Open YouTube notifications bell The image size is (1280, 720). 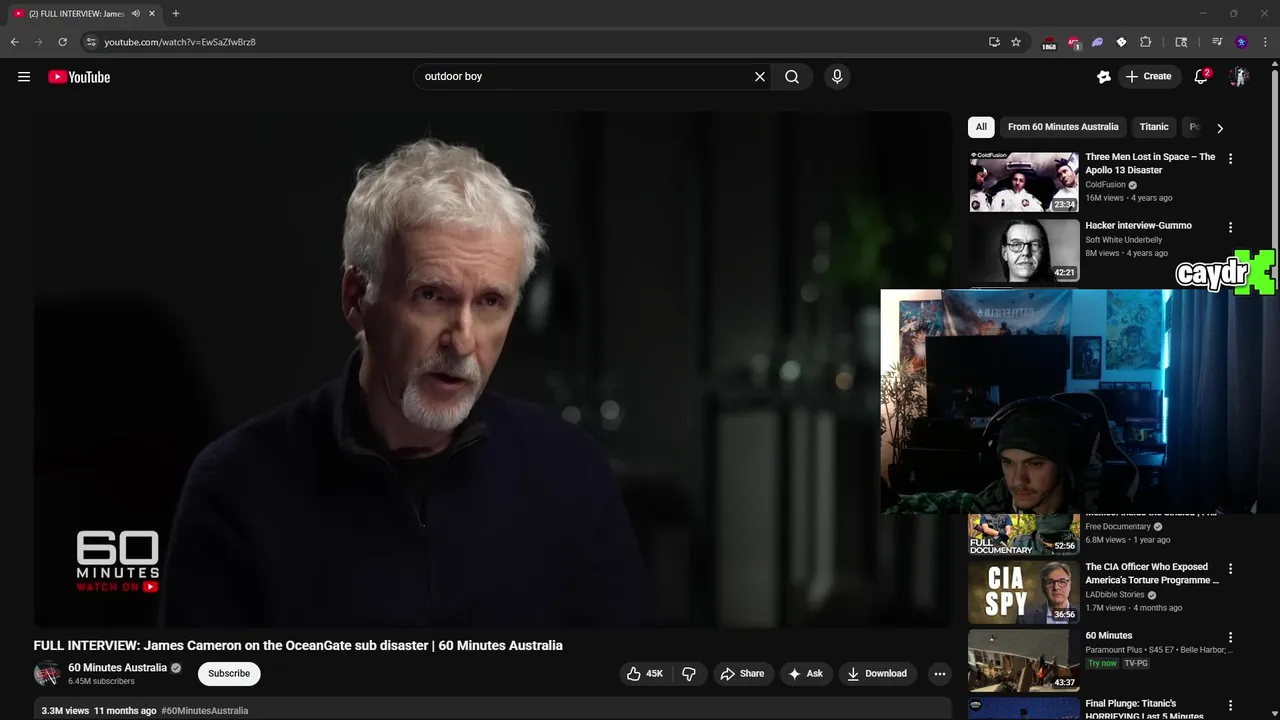click(1201, 77)
